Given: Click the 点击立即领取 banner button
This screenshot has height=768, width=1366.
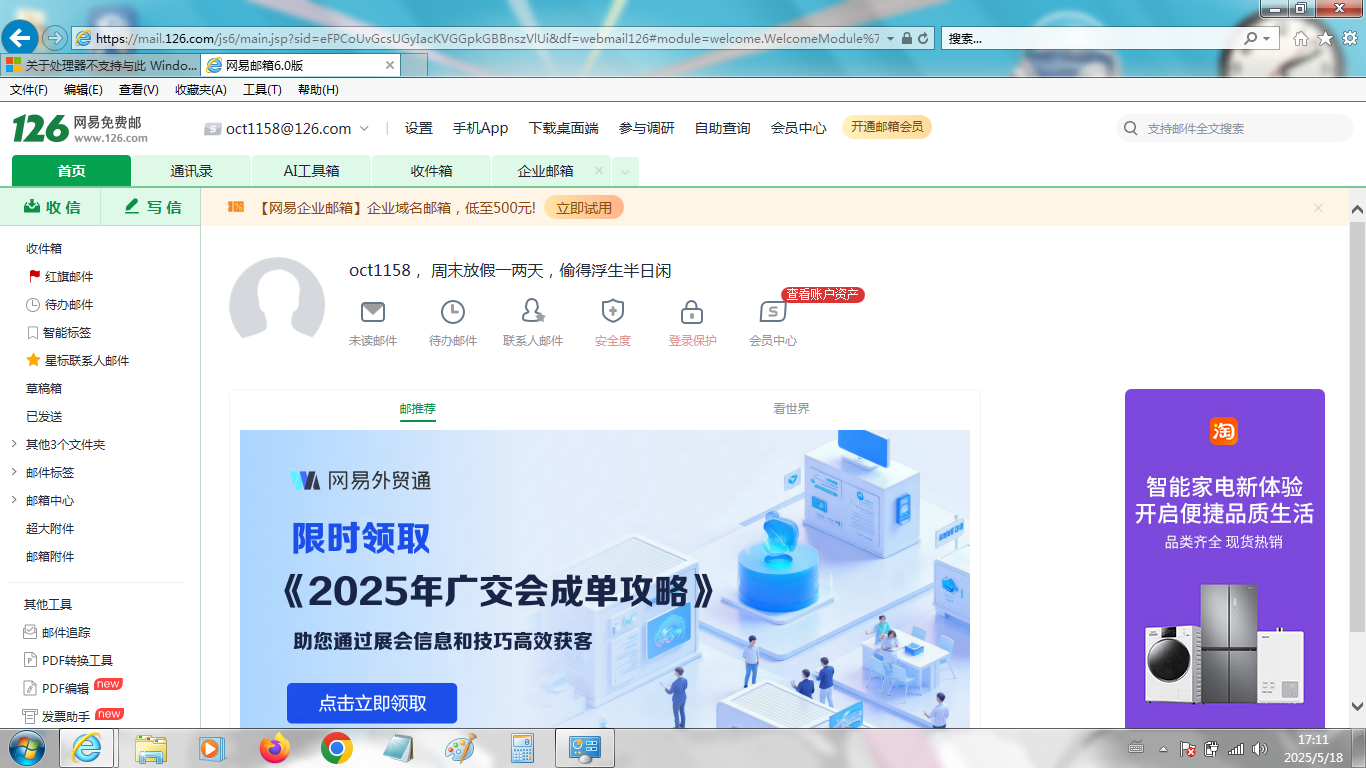Looking at the screenshot, I should pyautogui.click(x=372, y=703).
